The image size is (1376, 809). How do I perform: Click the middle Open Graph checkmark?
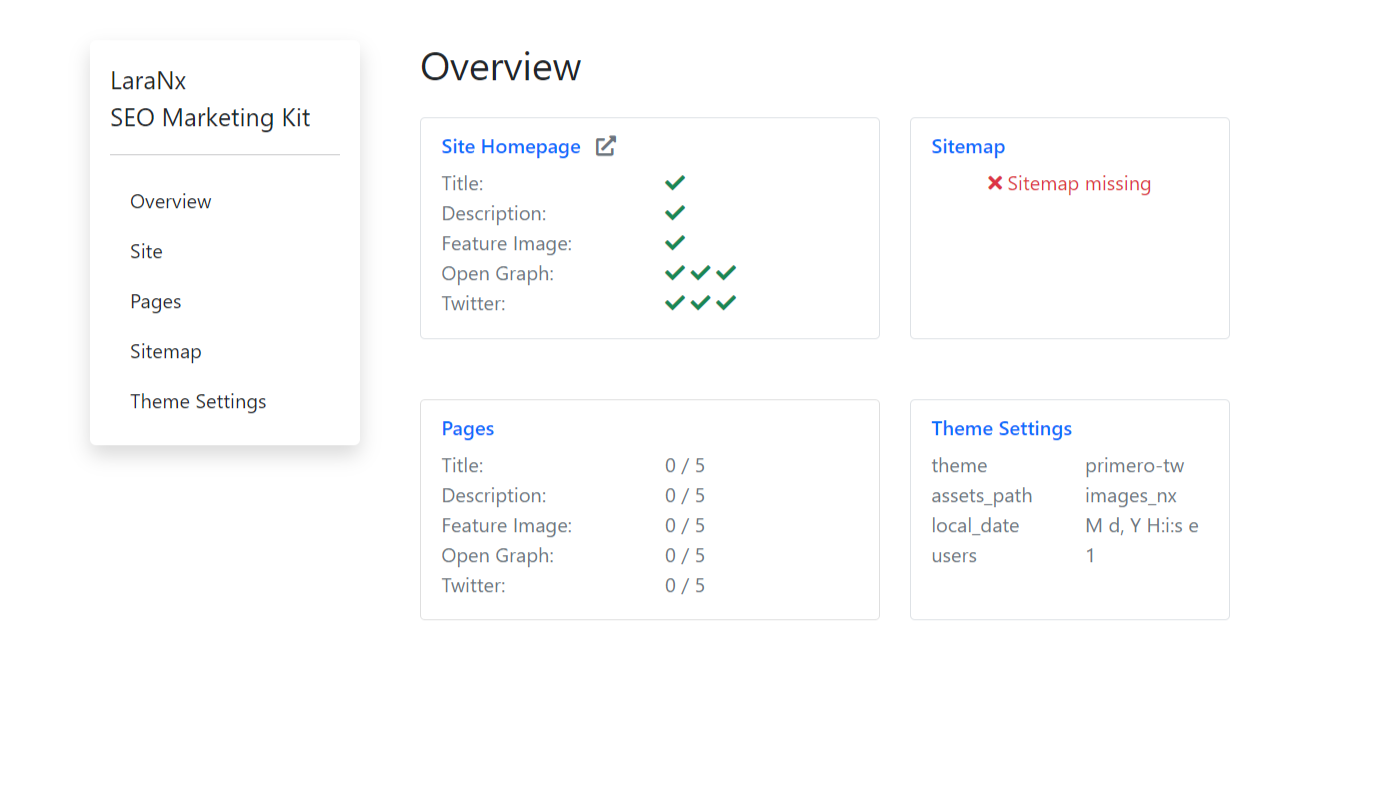point(700,272)
